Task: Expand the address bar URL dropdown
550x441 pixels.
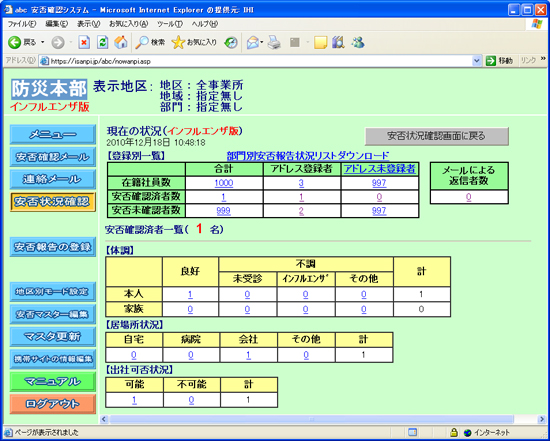Action: tap(476, 61)
